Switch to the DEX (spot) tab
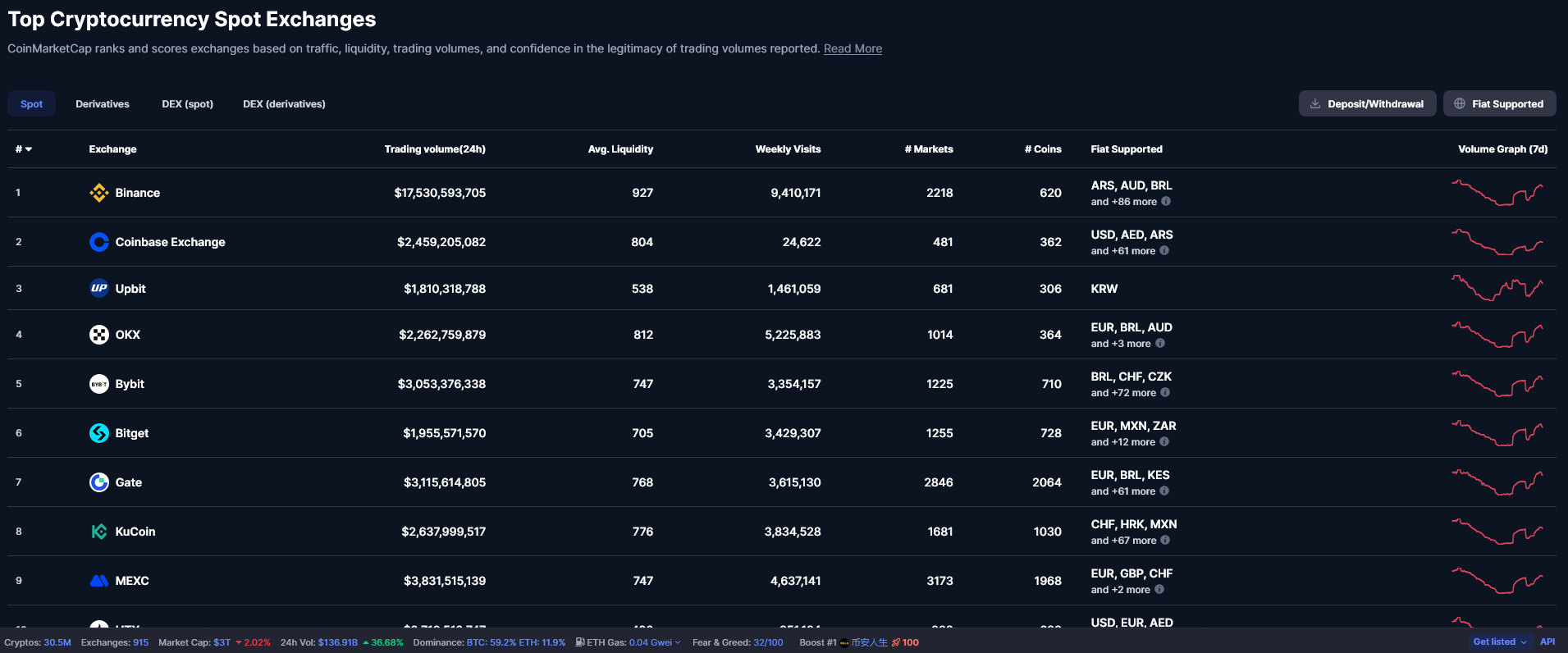Viewport: 1568px width, 653px height. 187,104
